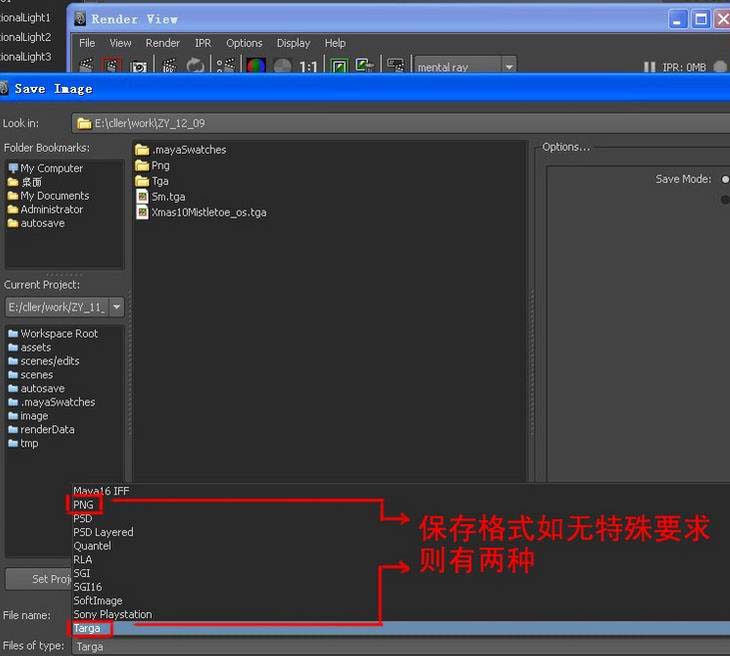Click the Keep Image icon in Render View
The width and height of the screenshot is (730, 656).
[339, 66]
